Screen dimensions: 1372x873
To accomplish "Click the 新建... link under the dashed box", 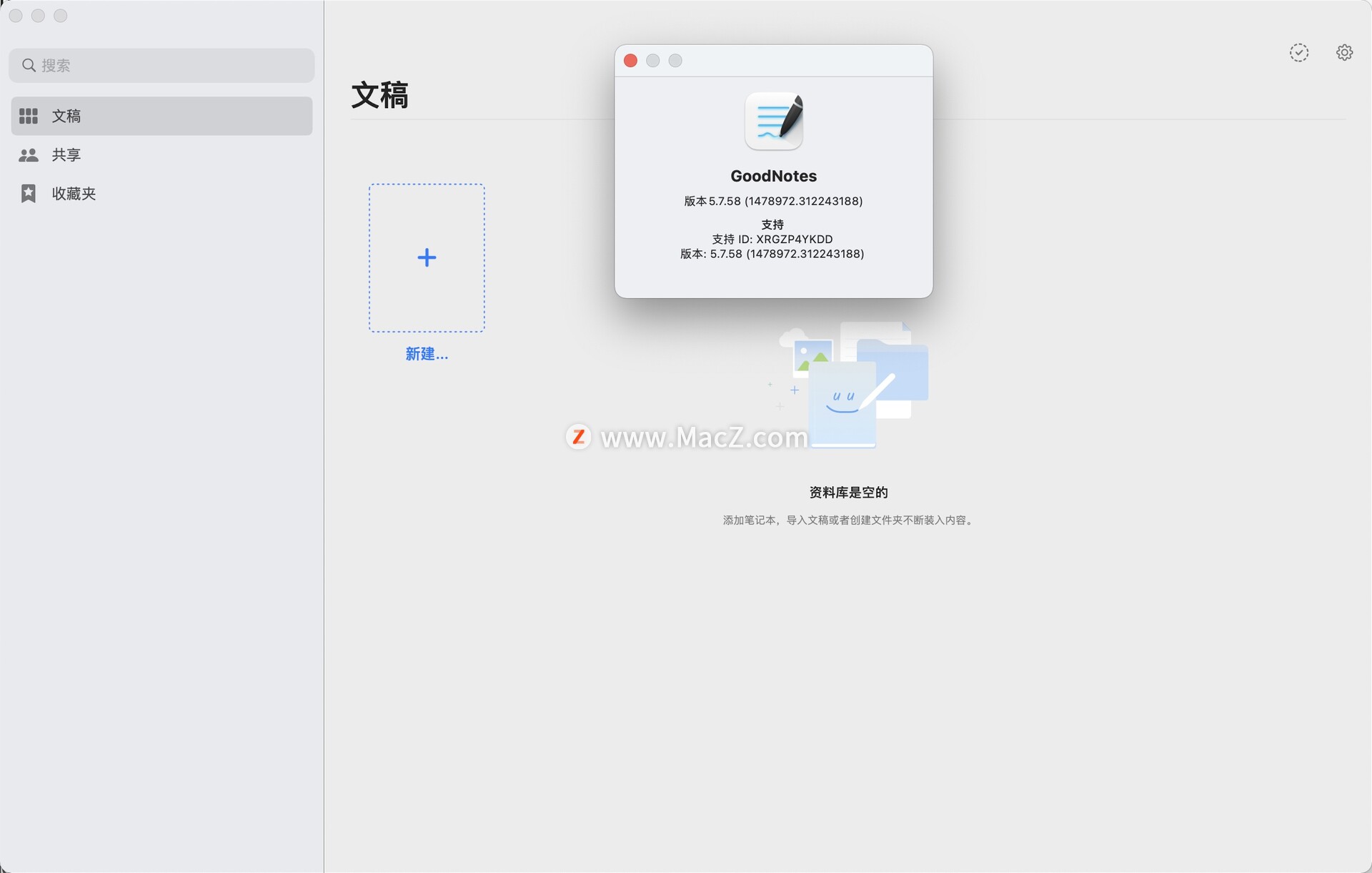I will point(427,354).
